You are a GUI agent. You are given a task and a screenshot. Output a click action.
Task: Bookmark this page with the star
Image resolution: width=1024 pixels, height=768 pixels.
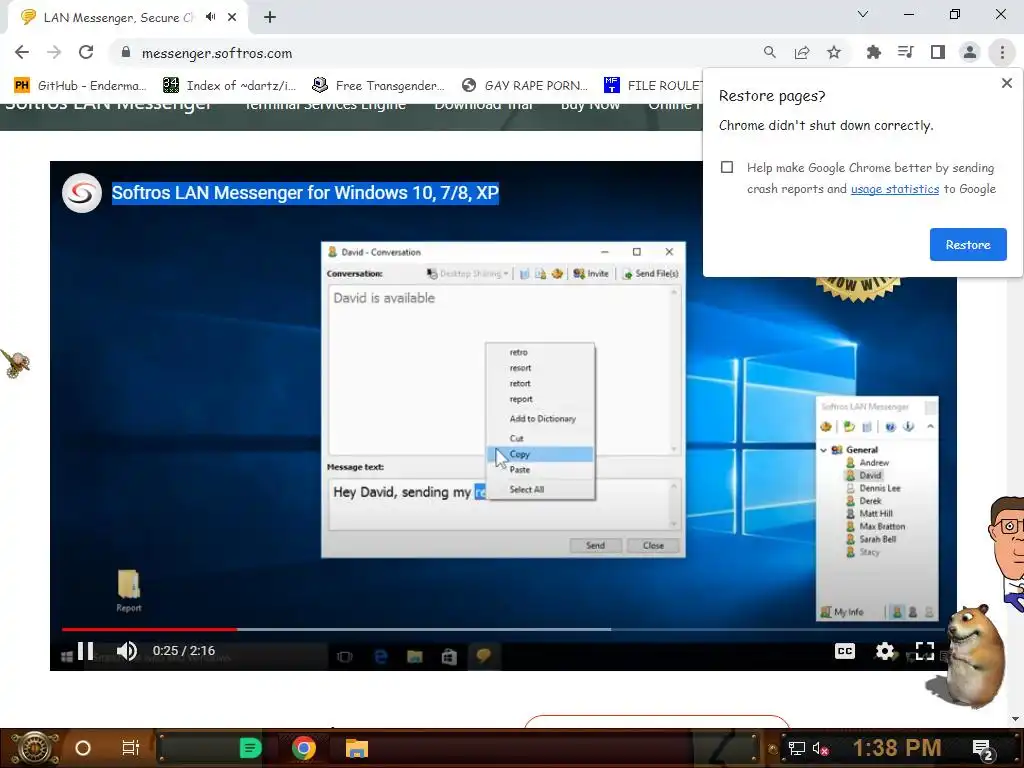834,52
